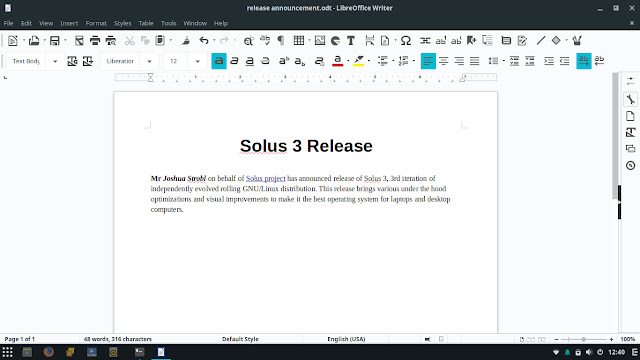Viewport: 640px width, 360px height.
Task: Click Default Style in status bar
Action: click(240, 339)
